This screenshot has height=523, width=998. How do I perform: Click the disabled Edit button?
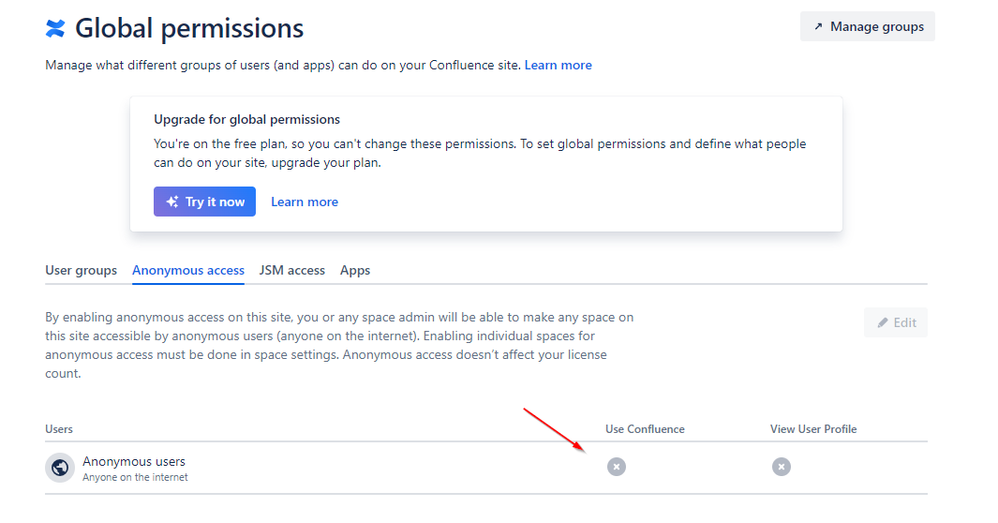click(x=896, y=322)
